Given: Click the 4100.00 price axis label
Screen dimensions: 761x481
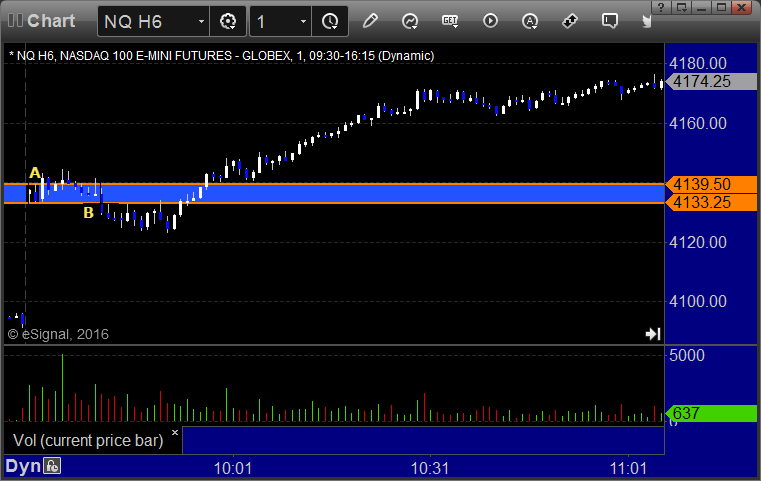Looking at the screenshot, I should [697, 301].
